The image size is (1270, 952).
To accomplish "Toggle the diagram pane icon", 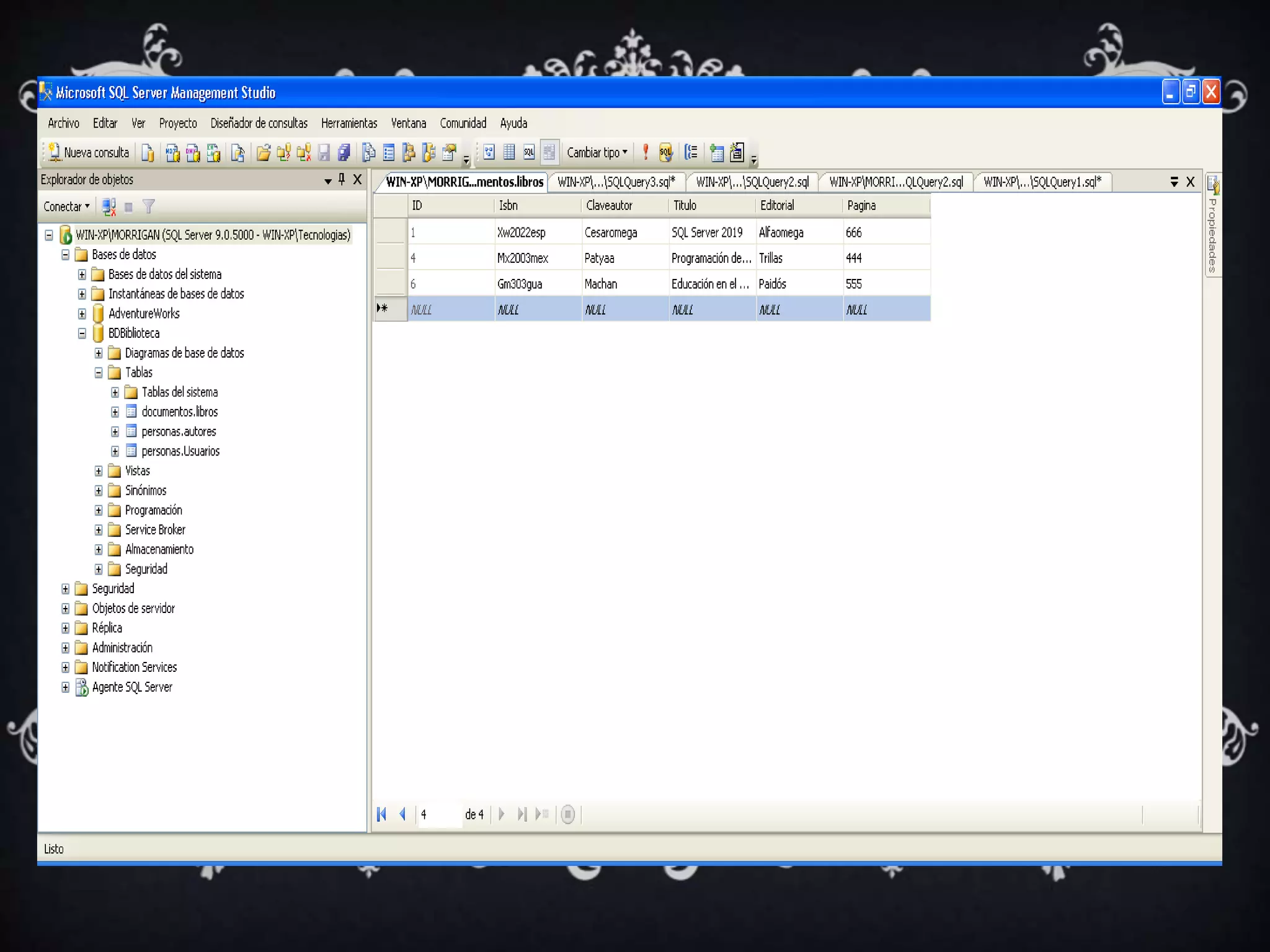I will (489, 152).
